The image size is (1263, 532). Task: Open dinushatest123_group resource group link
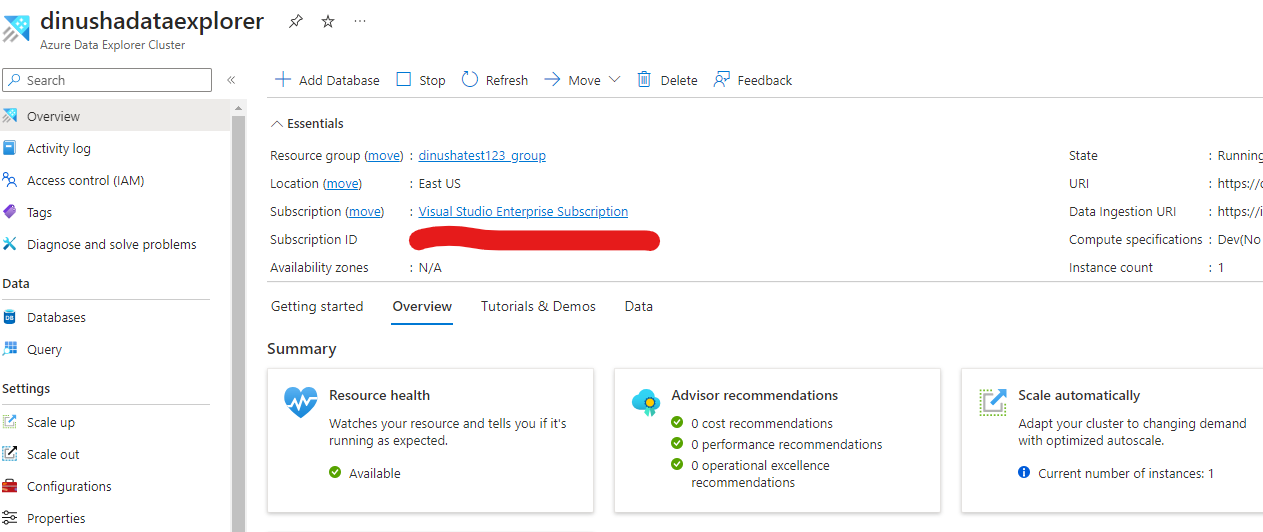482,155
